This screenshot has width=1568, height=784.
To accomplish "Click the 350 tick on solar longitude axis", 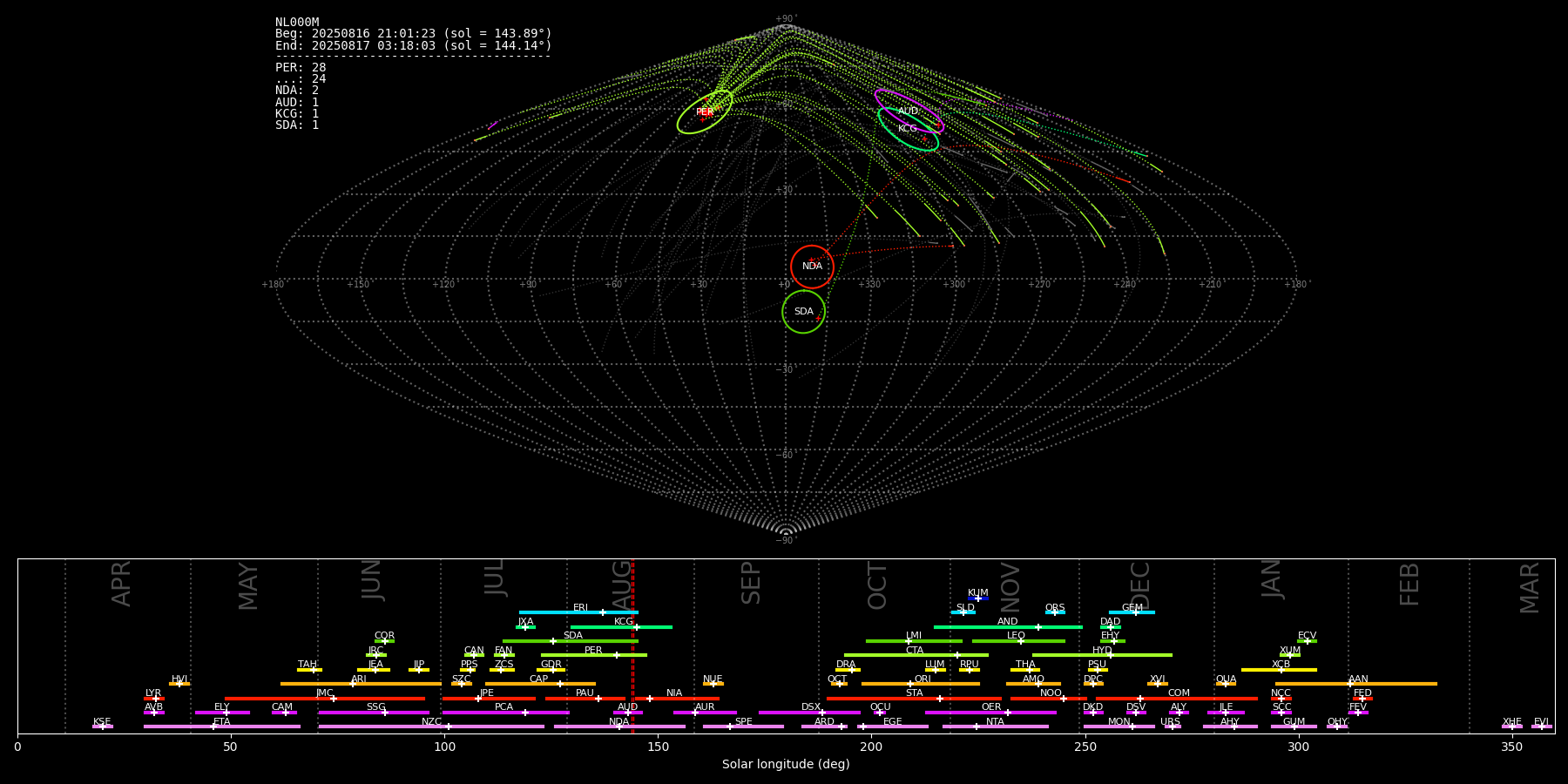I will point(1511,747).
